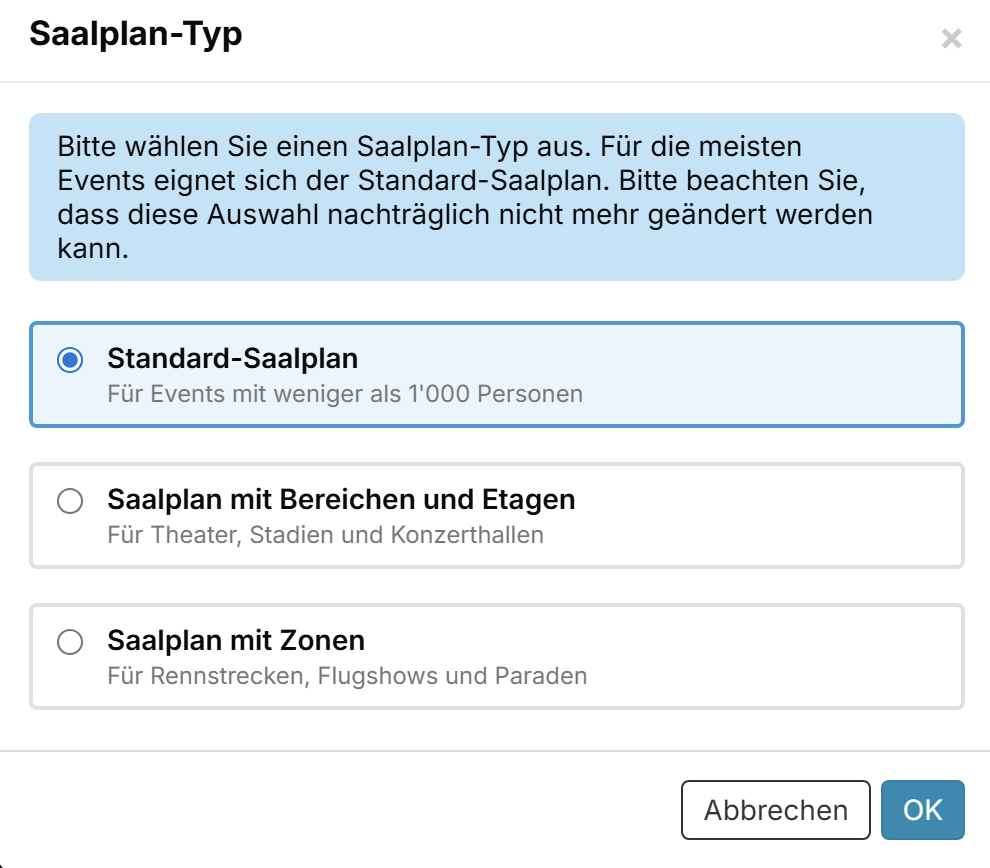Click the blue info notice text

point(465,197)
